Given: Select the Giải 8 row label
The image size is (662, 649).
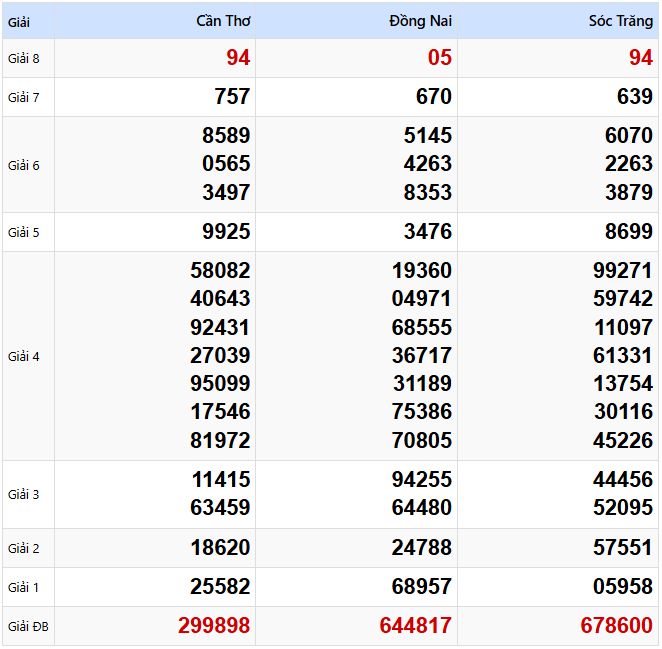Looking at the screenshot, I should pyautogui.click(x=24, y=58).
